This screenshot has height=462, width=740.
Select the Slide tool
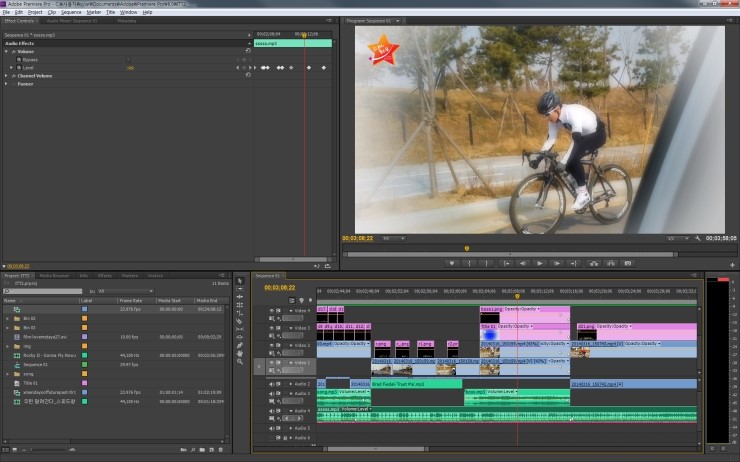pos(240,337)
